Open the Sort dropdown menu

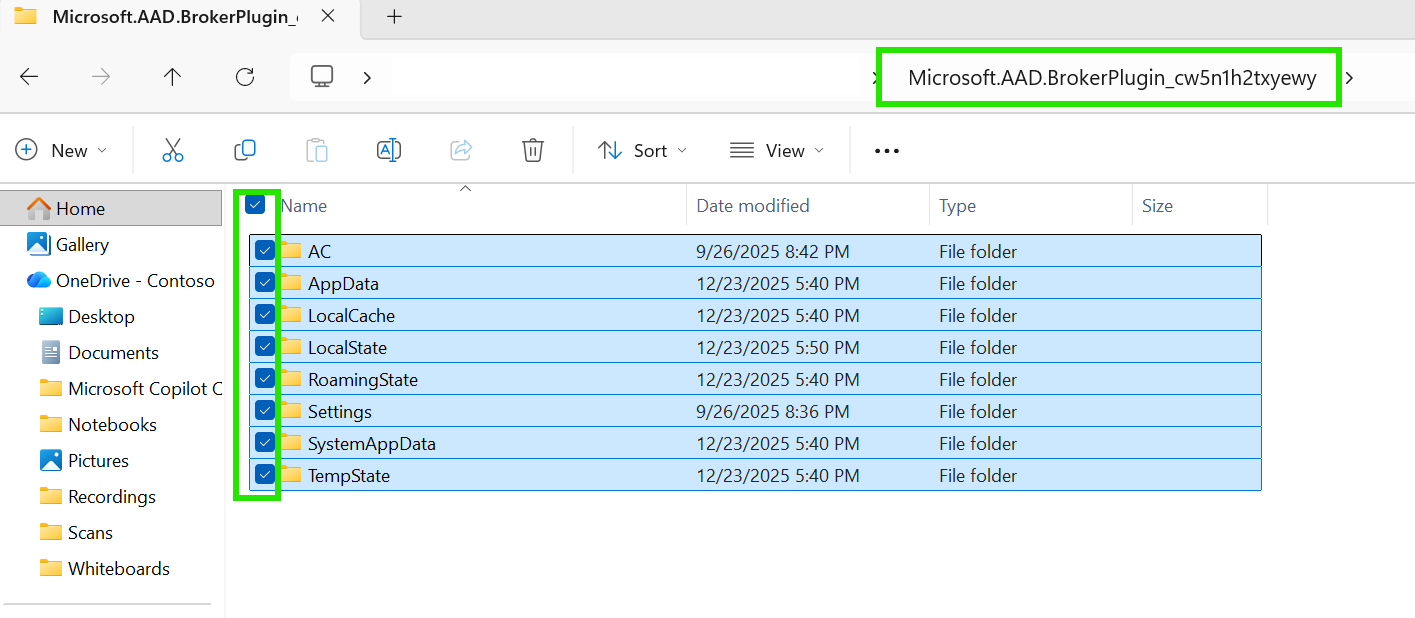[x=642, y=151]
